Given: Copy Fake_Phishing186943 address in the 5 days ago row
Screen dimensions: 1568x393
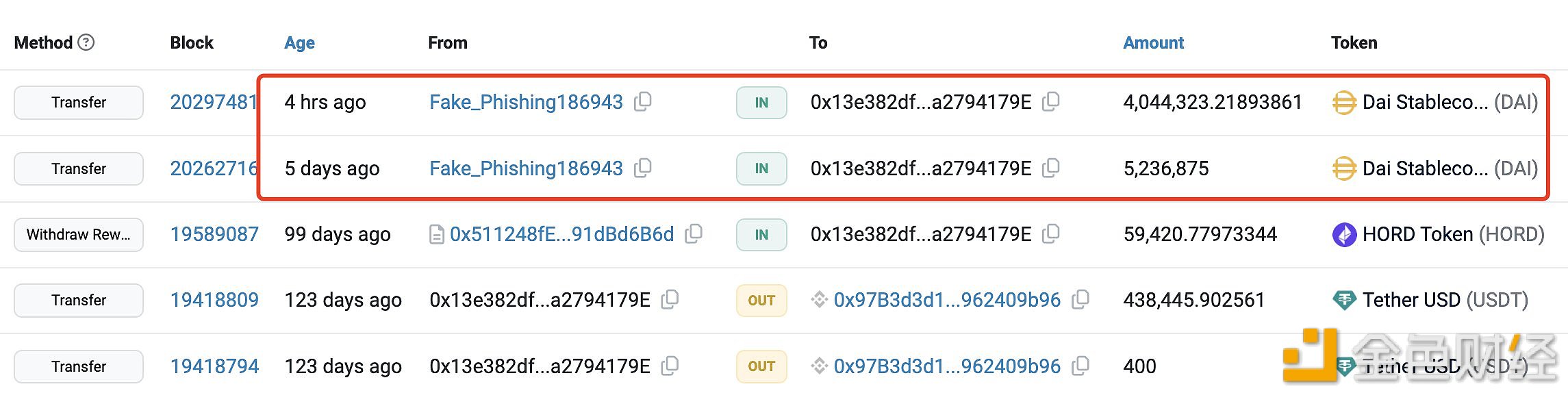Looking at the screenshot, I should 642,168.
